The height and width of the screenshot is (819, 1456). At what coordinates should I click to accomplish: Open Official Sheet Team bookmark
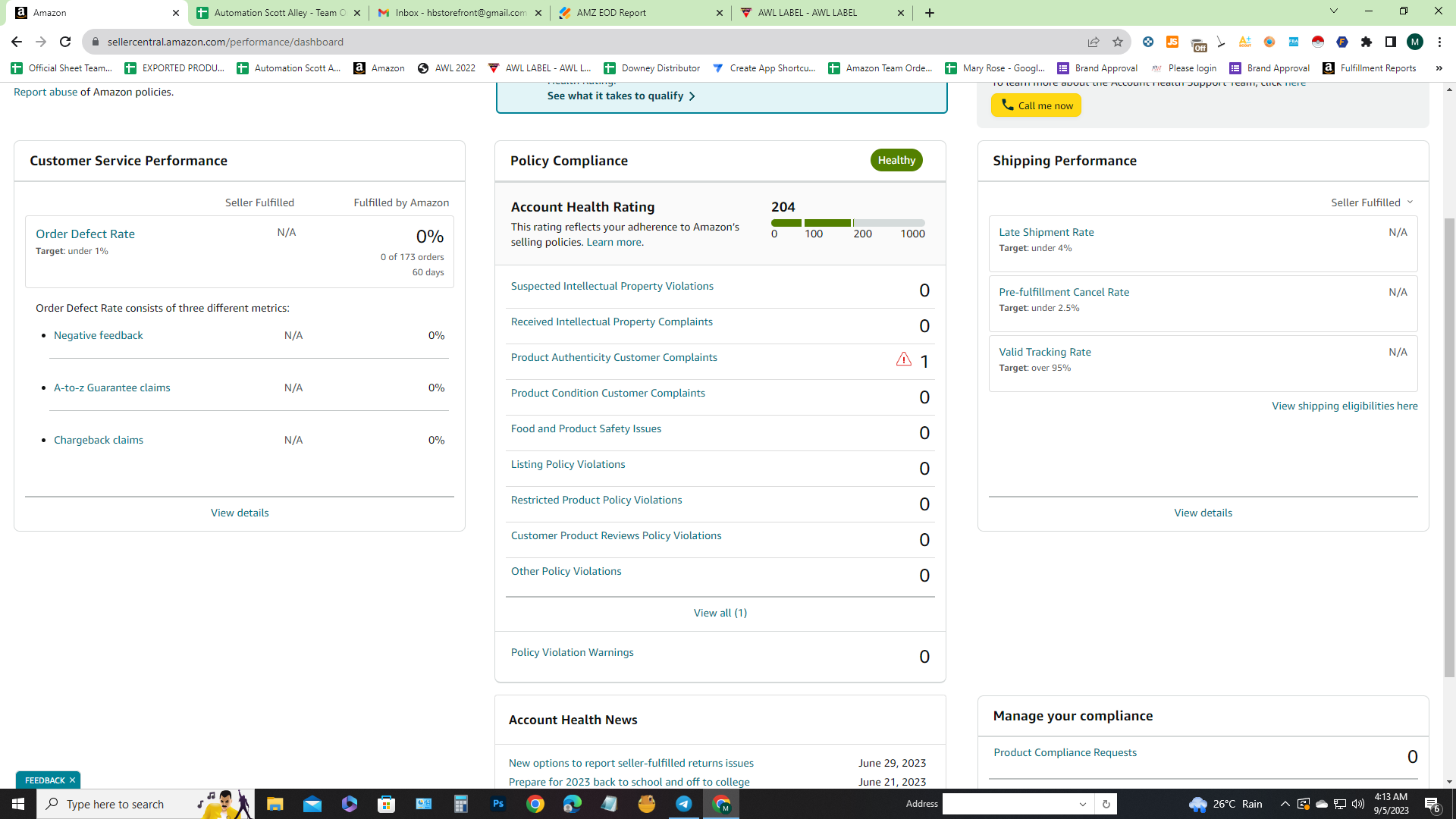point(61,68)
